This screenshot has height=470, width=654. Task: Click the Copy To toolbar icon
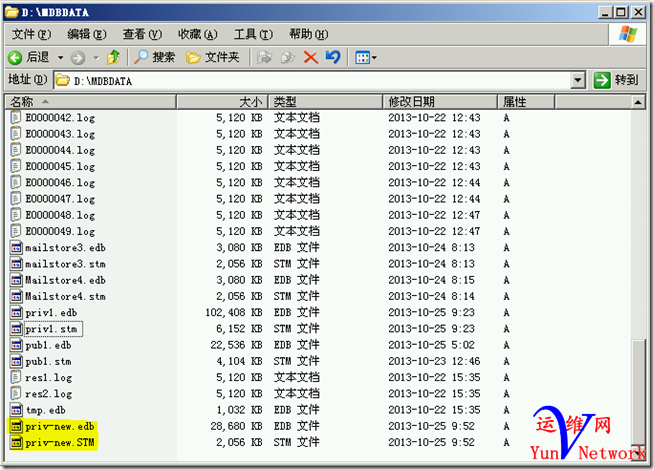click(x=288, y=58)
